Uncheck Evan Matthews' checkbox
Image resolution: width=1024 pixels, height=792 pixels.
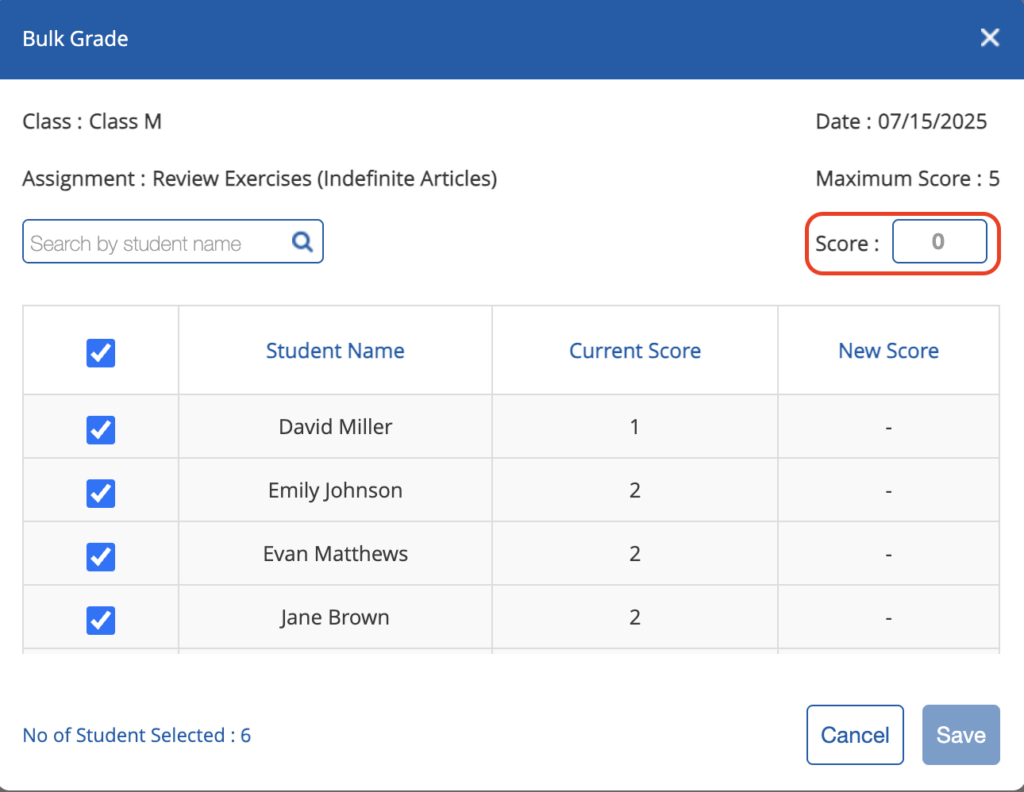(x=101, y=556)
